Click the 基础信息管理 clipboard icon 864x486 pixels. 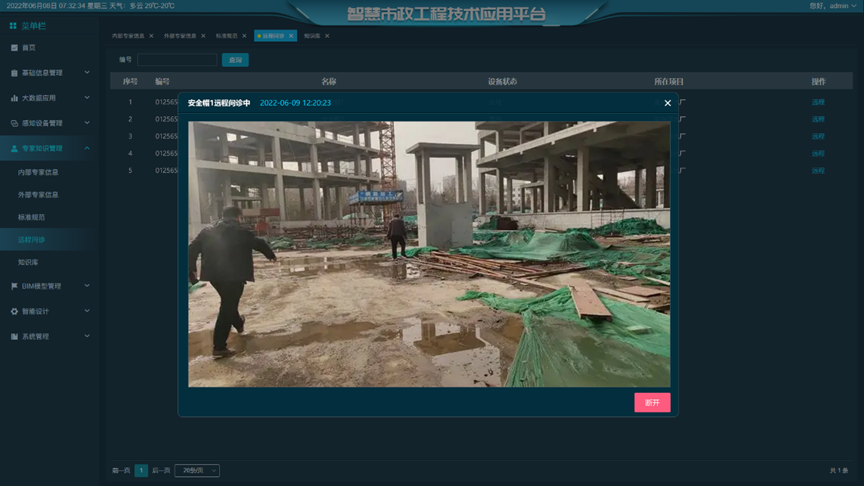(x=14, y=73)
